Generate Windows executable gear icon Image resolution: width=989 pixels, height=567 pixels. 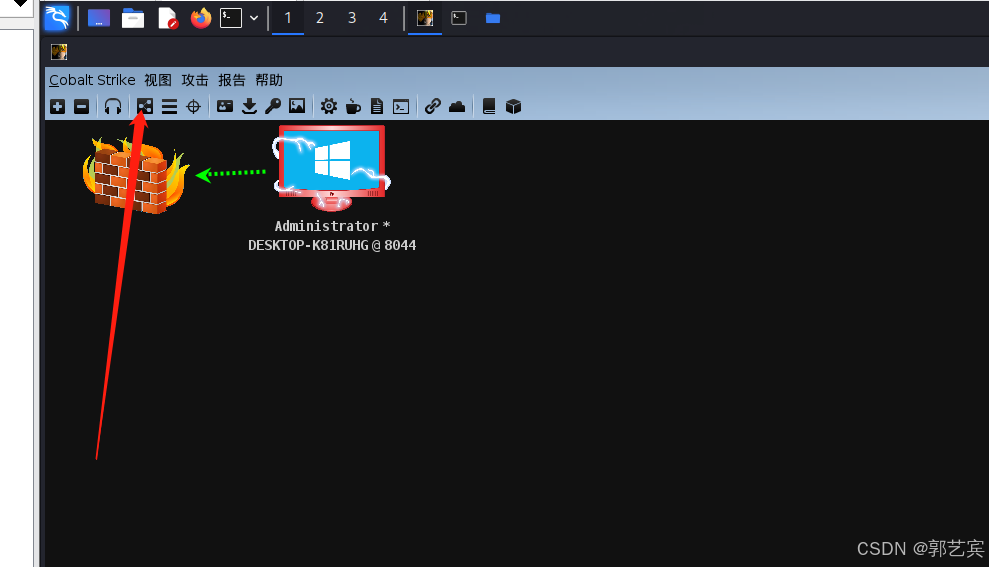(329, 107)
